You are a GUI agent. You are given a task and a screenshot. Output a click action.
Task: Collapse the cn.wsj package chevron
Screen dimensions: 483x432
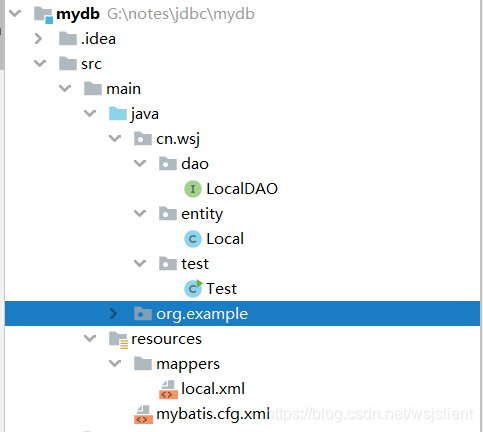pos(115,139)
